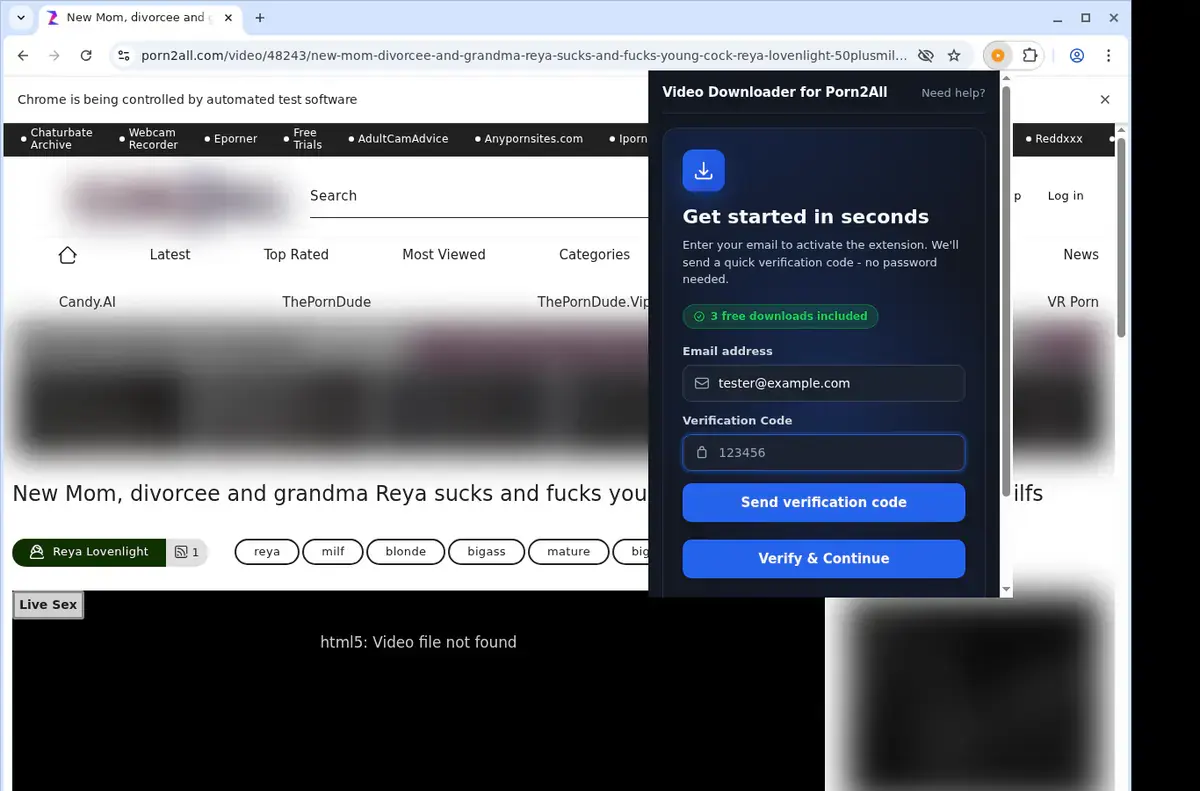The image size is (1200, 791).
Task: Click the main page vertical scrollbar
Action: click(1122, 237)
